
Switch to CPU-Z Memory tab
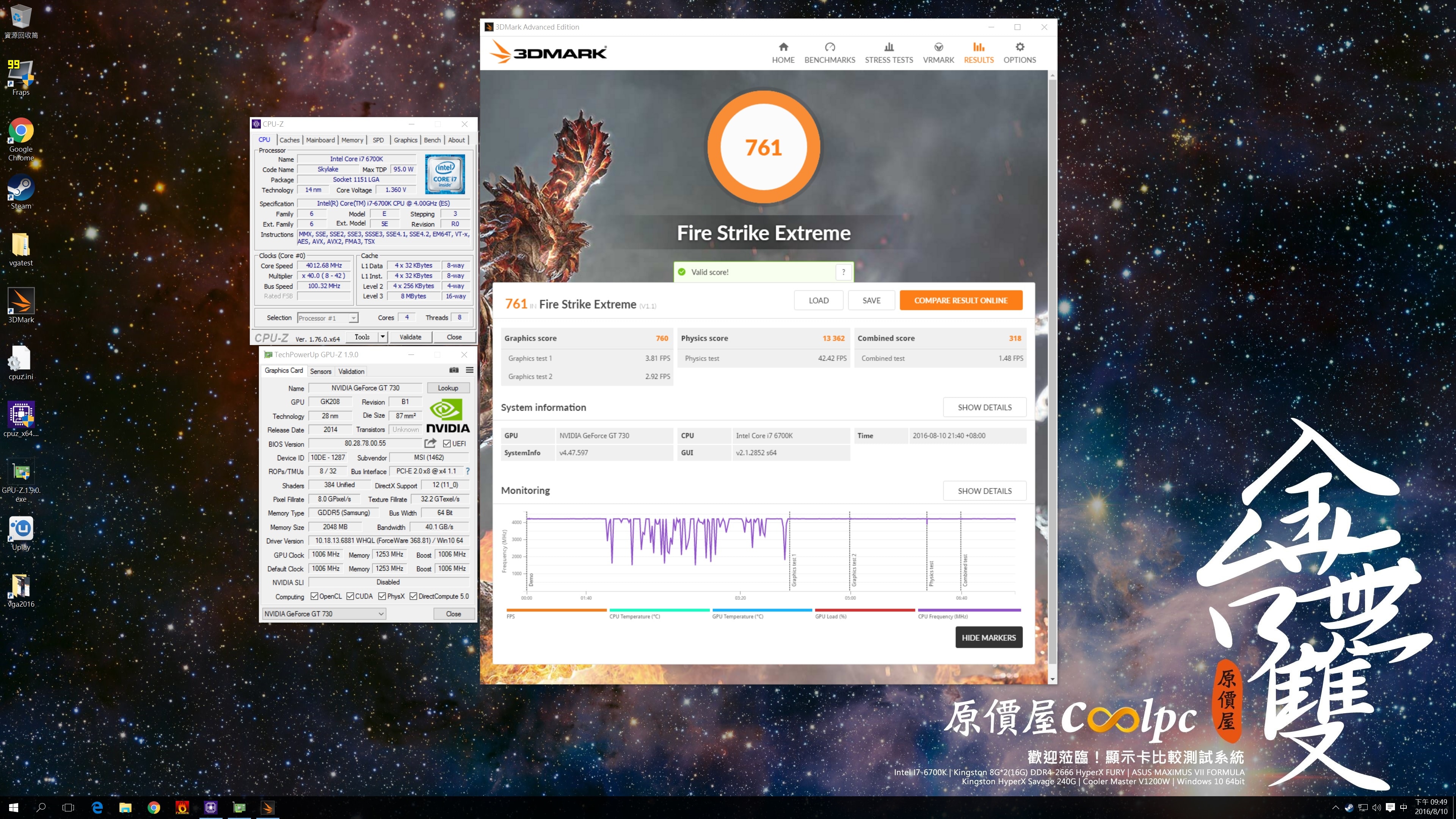[352, 140]
